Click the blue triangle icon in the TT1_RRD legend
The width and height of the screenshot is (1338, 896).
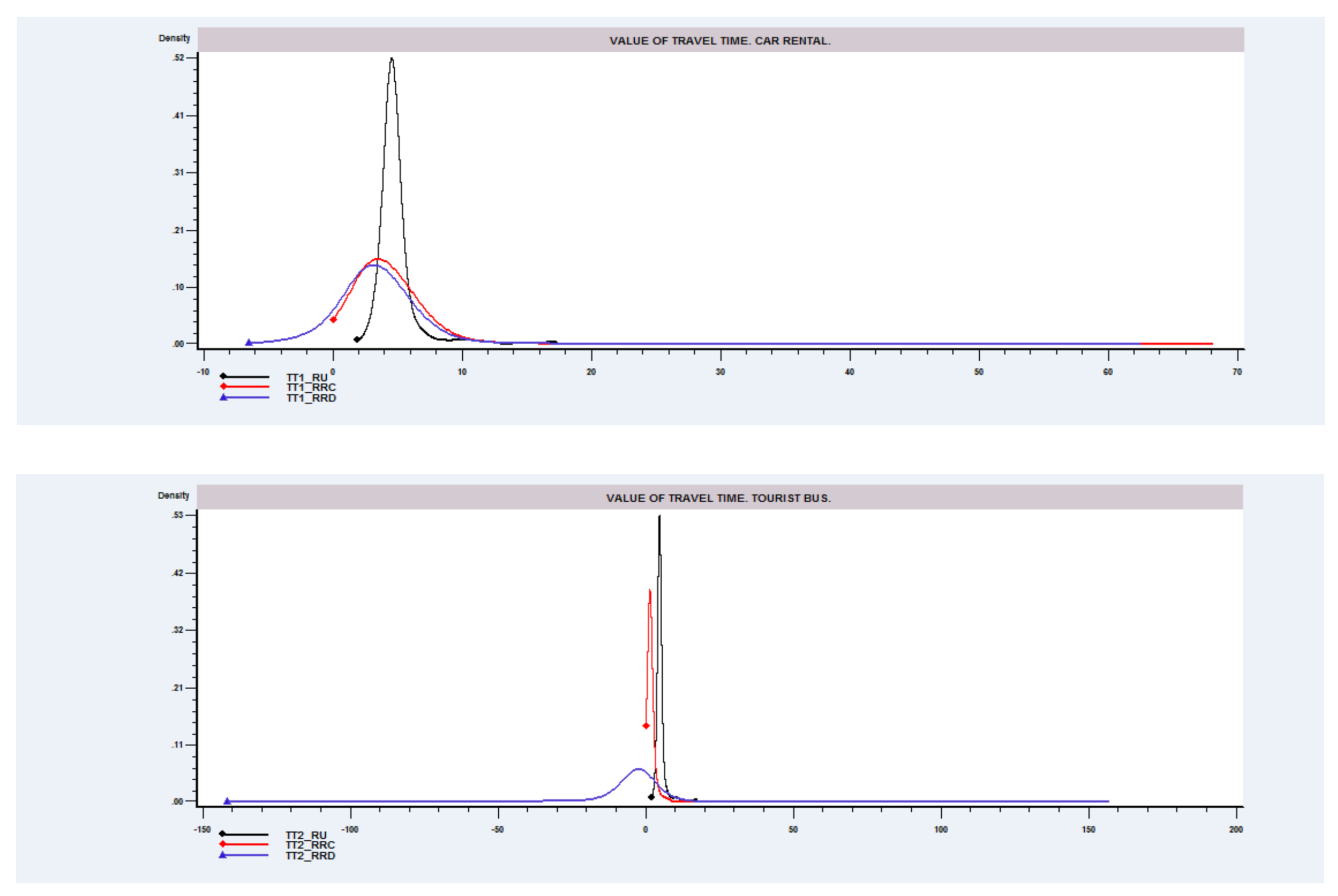tap(223, 397)
